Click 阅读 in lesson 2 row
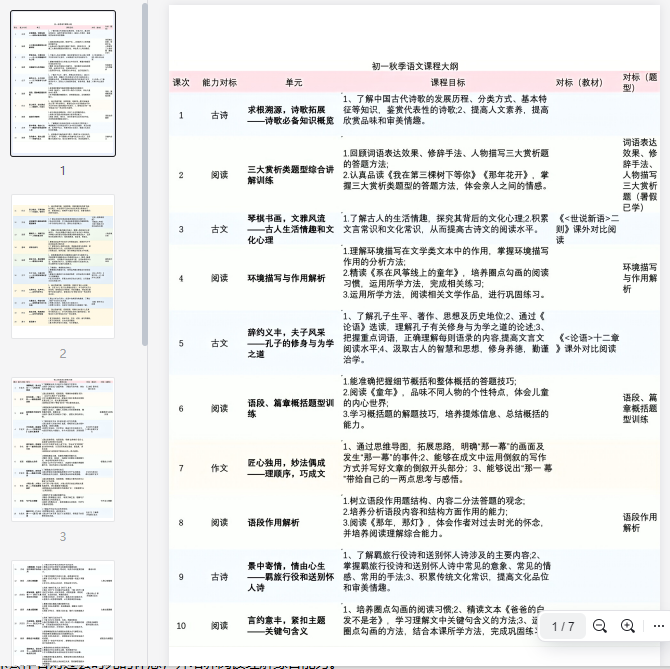 click(219, 175)
